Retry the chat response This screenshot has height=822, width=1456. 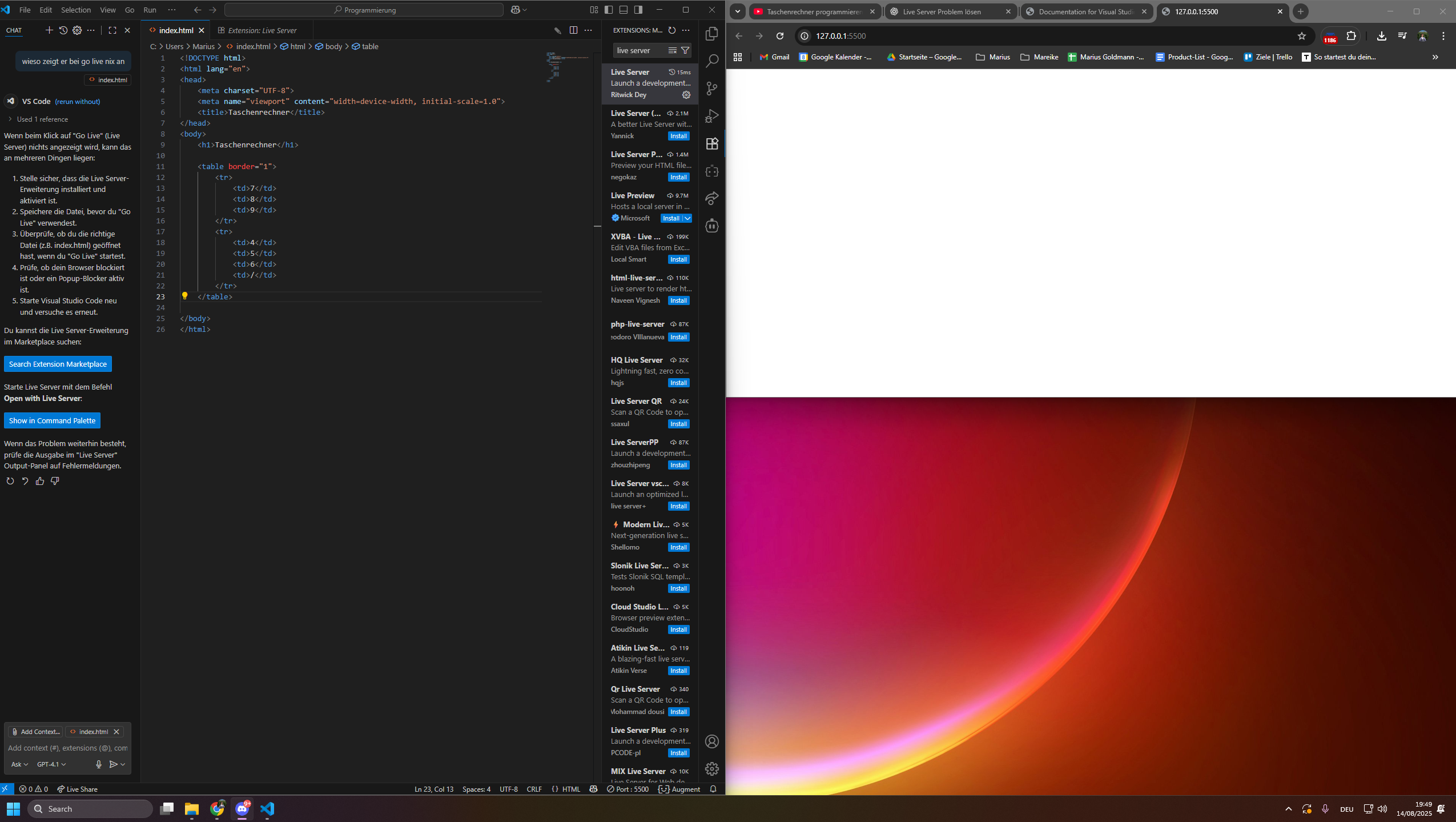pyautogui.click(x=10, y=481)
